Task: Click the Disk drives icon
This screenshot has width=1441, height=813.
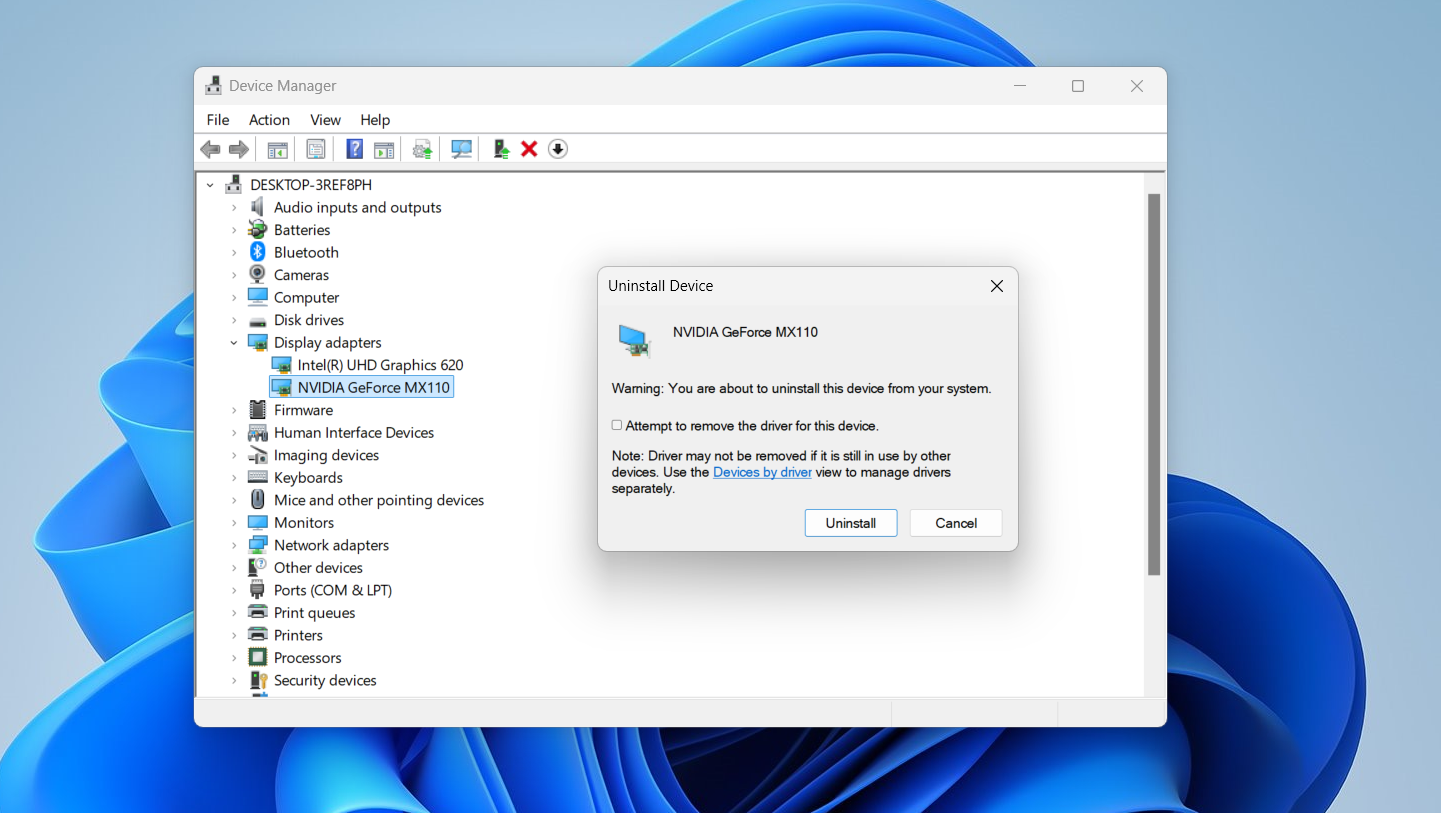Action: coord(258,321)
